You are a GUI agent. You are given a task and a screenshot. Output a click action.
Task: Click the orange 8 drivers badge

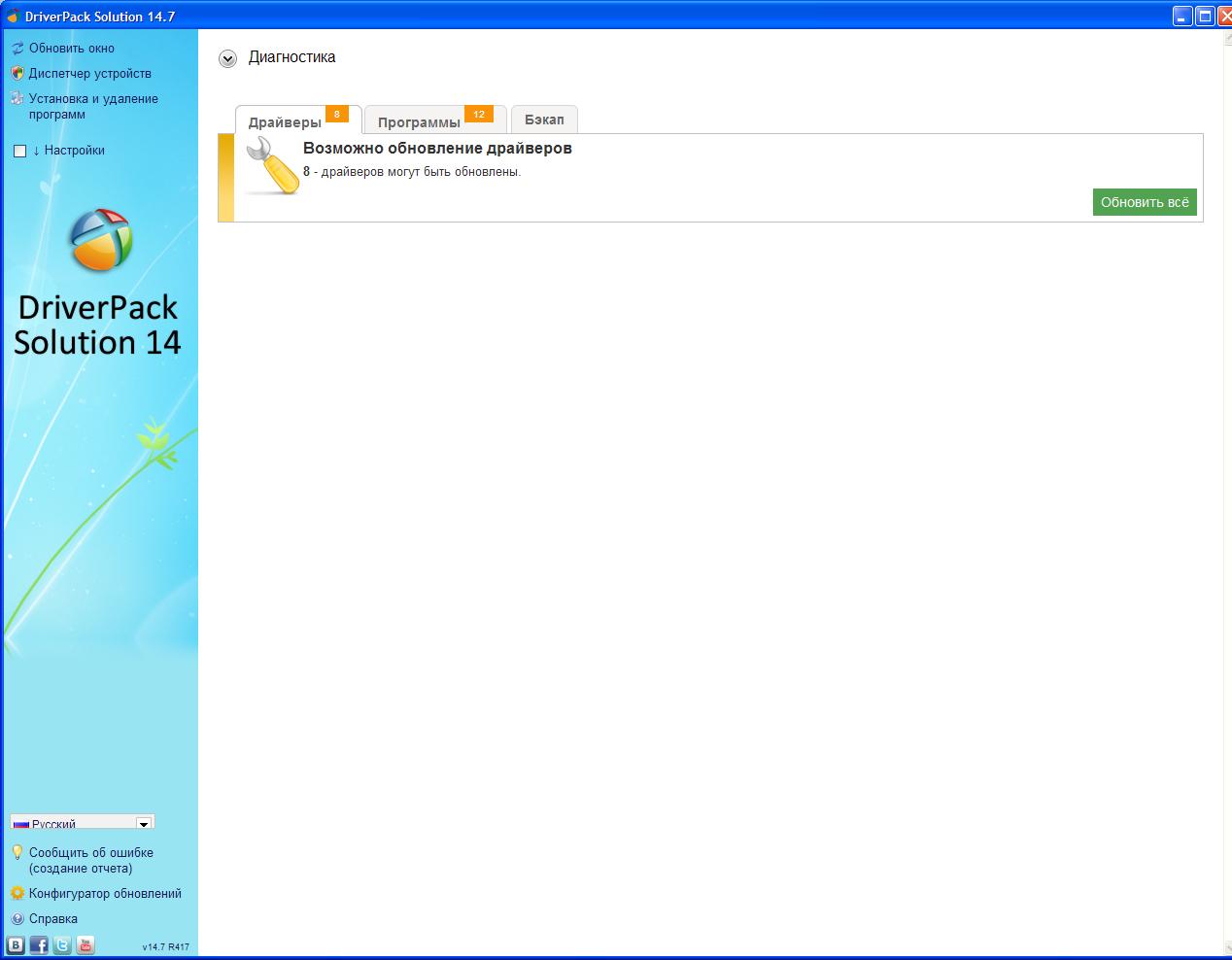click(336, 114)
